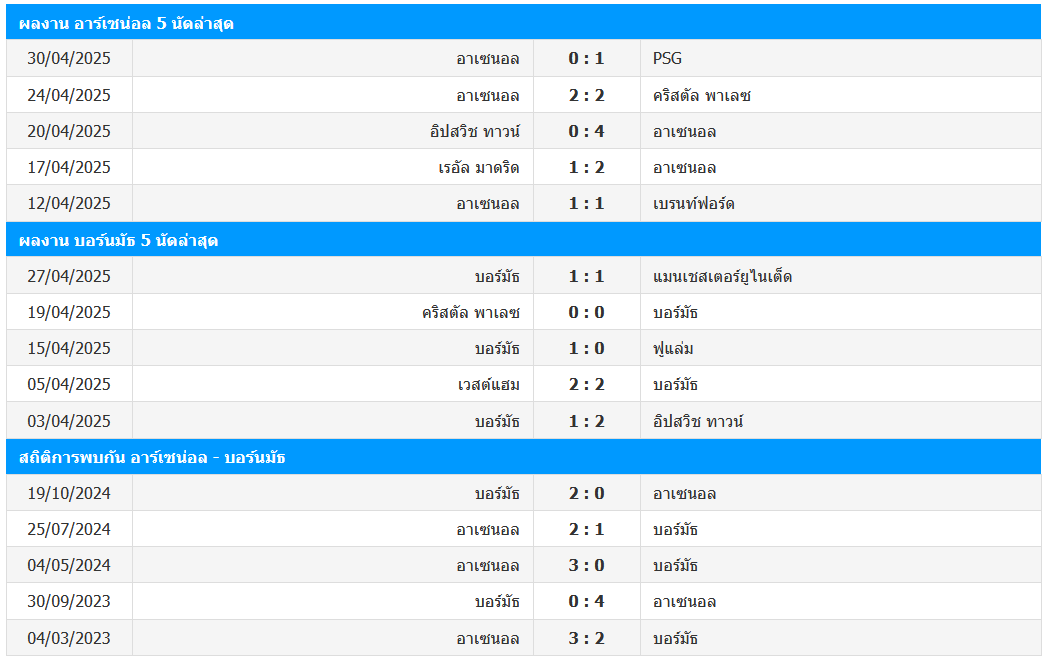Click 0 : 0 score on 19/04/2025
This screenshot has width=1042, height=660.
pos(587,312)
